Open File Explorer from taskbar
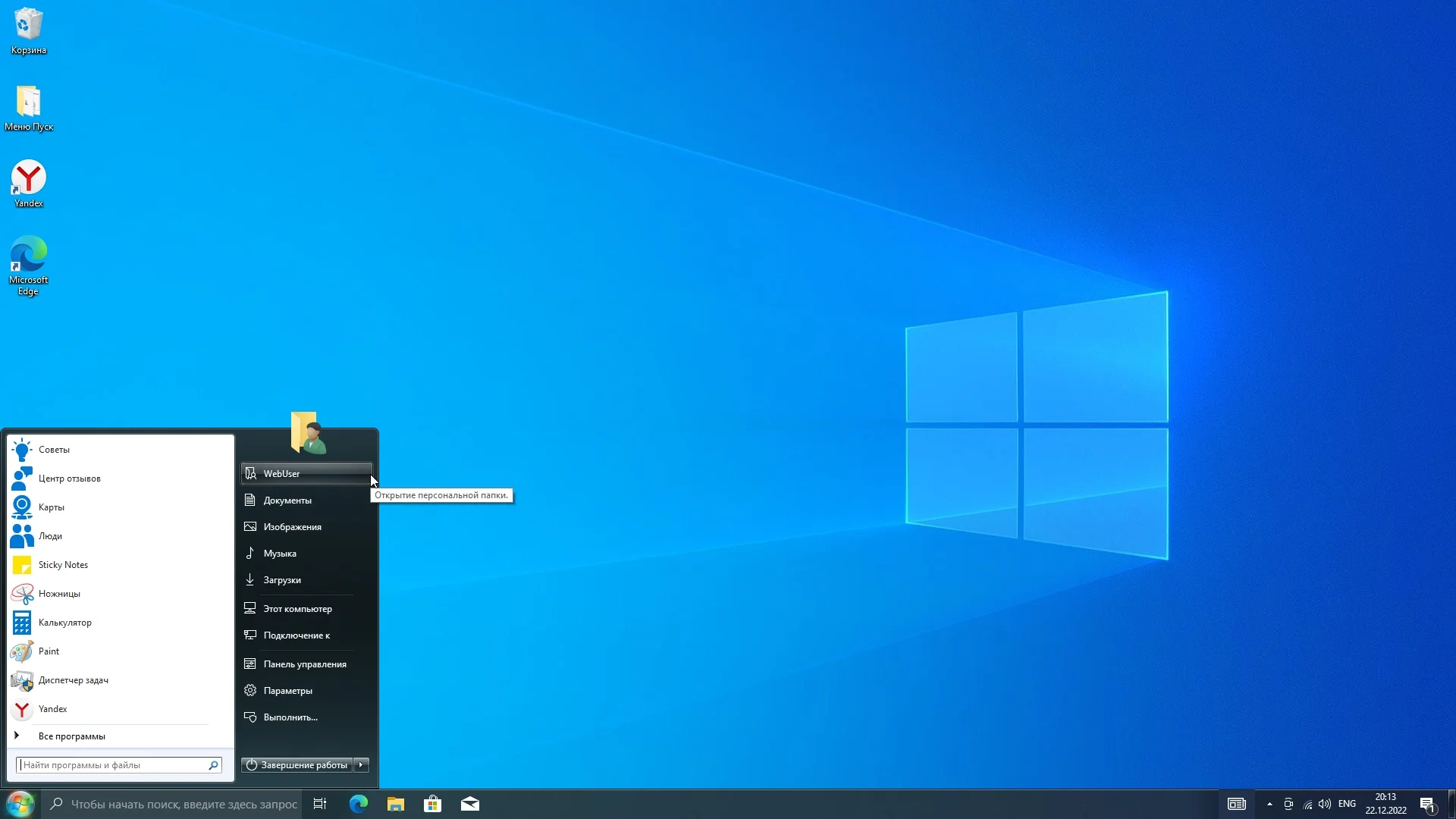 (396, 804)
